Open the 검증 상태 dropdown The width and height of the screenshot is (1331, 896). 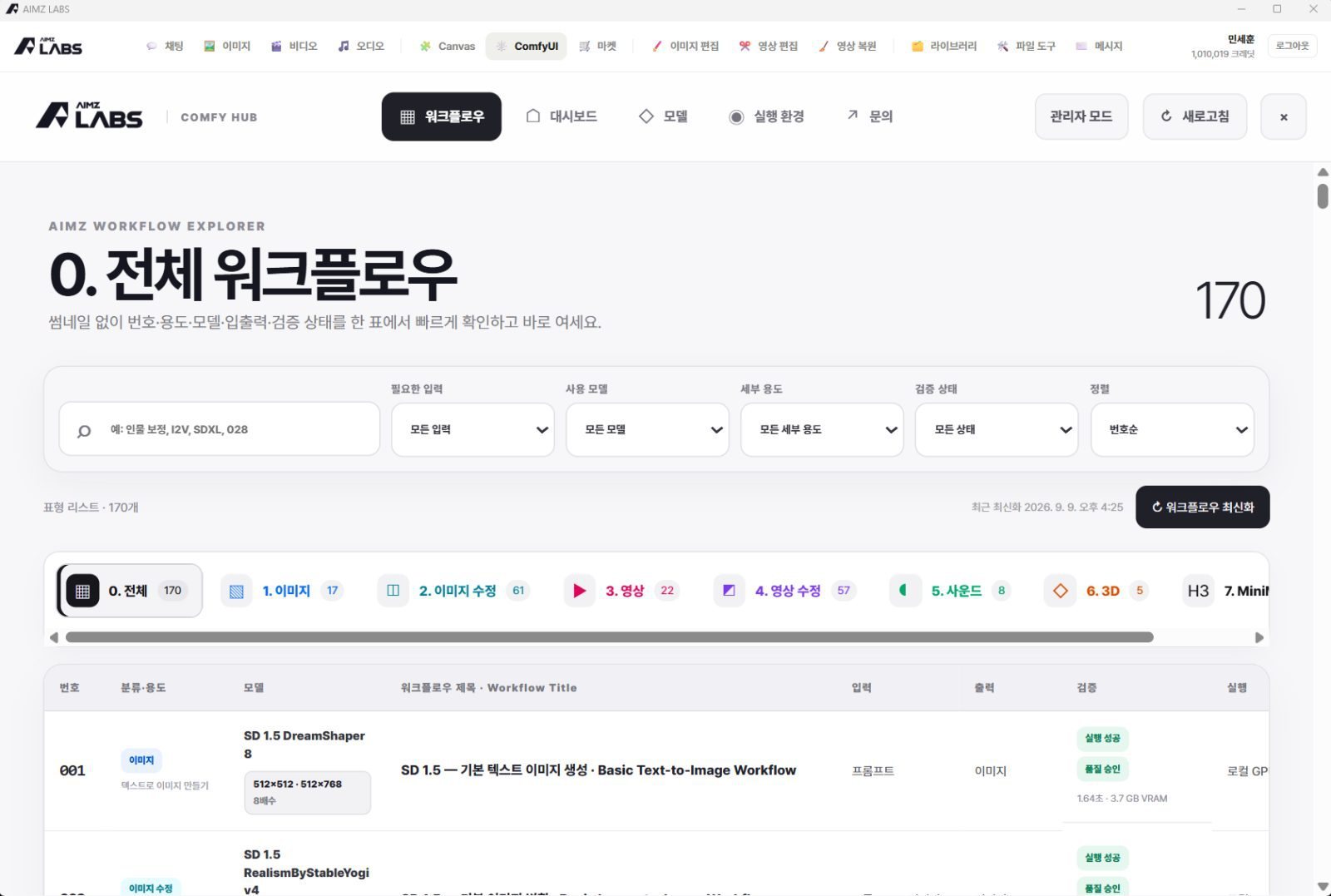tap(997, 430)
